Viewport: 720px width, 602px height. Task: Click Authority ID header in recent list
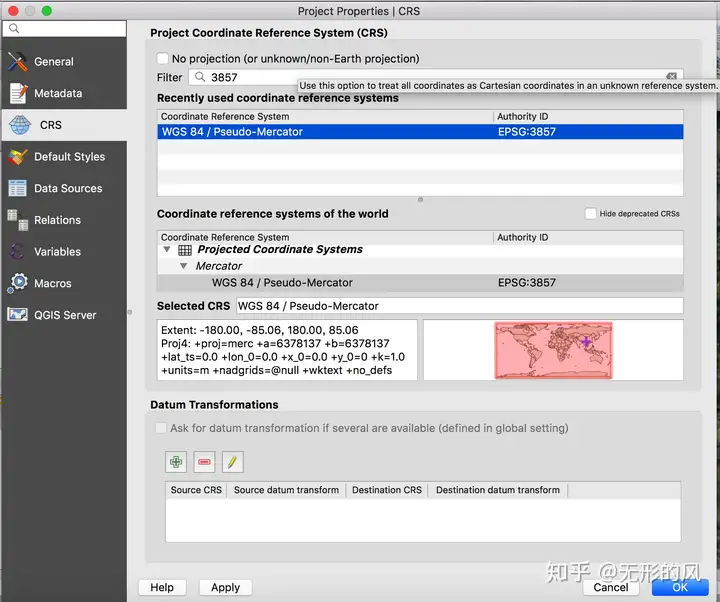(523, 116)
